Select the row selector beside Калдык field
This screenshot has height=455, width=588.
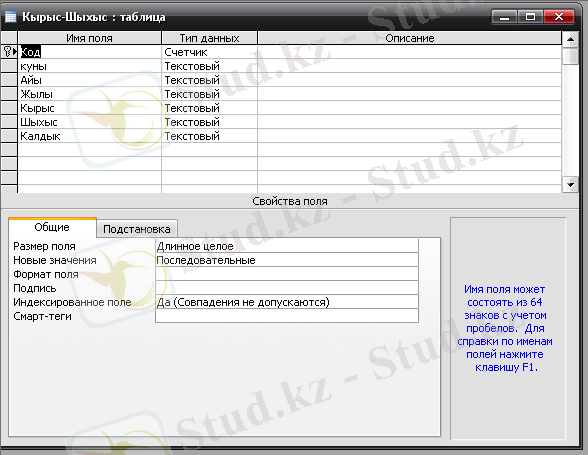9,136
